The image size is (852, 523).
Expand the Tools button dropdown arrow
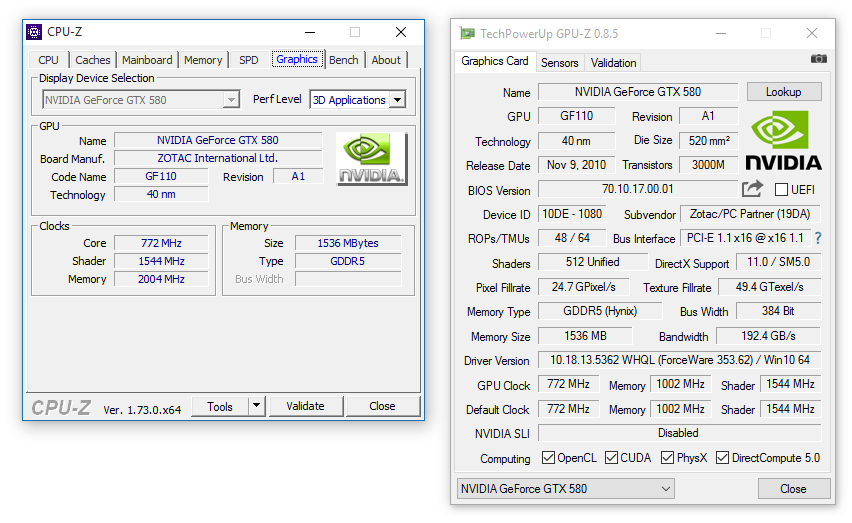[257, 406]
